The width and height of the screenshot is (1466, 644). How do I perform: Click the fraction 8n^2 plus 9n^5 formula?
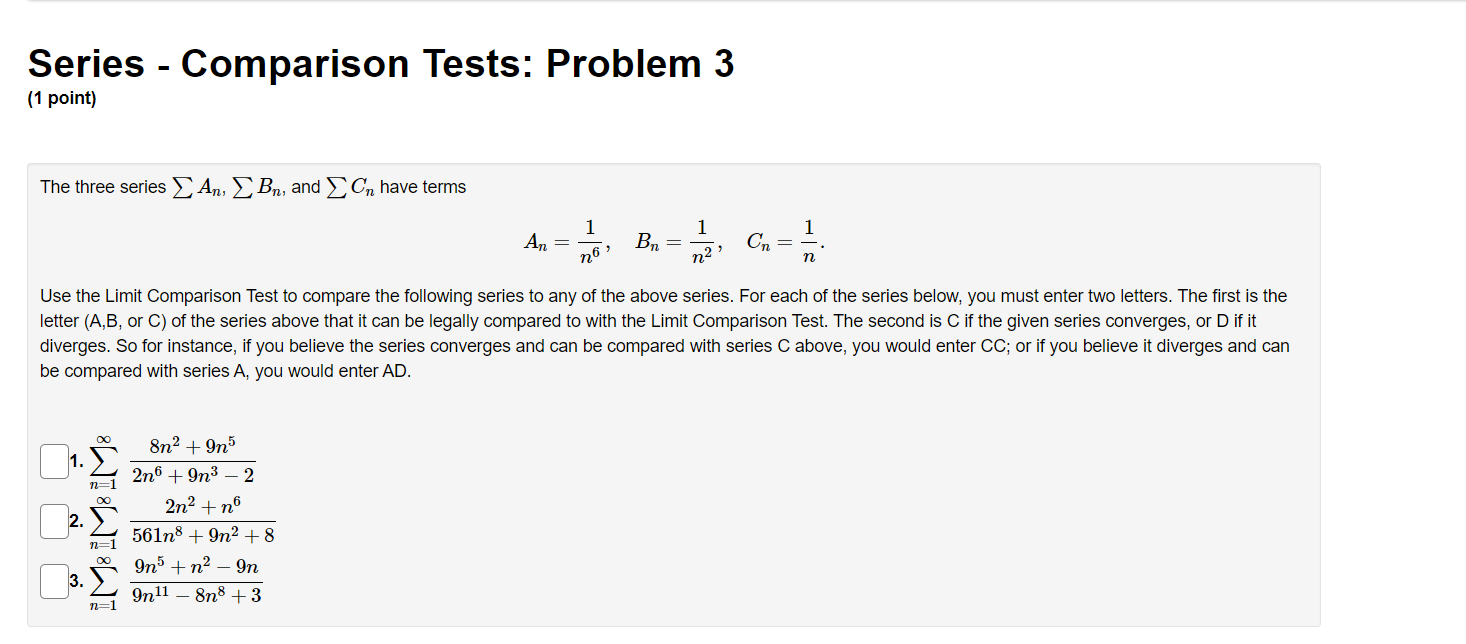click(193, 460)
